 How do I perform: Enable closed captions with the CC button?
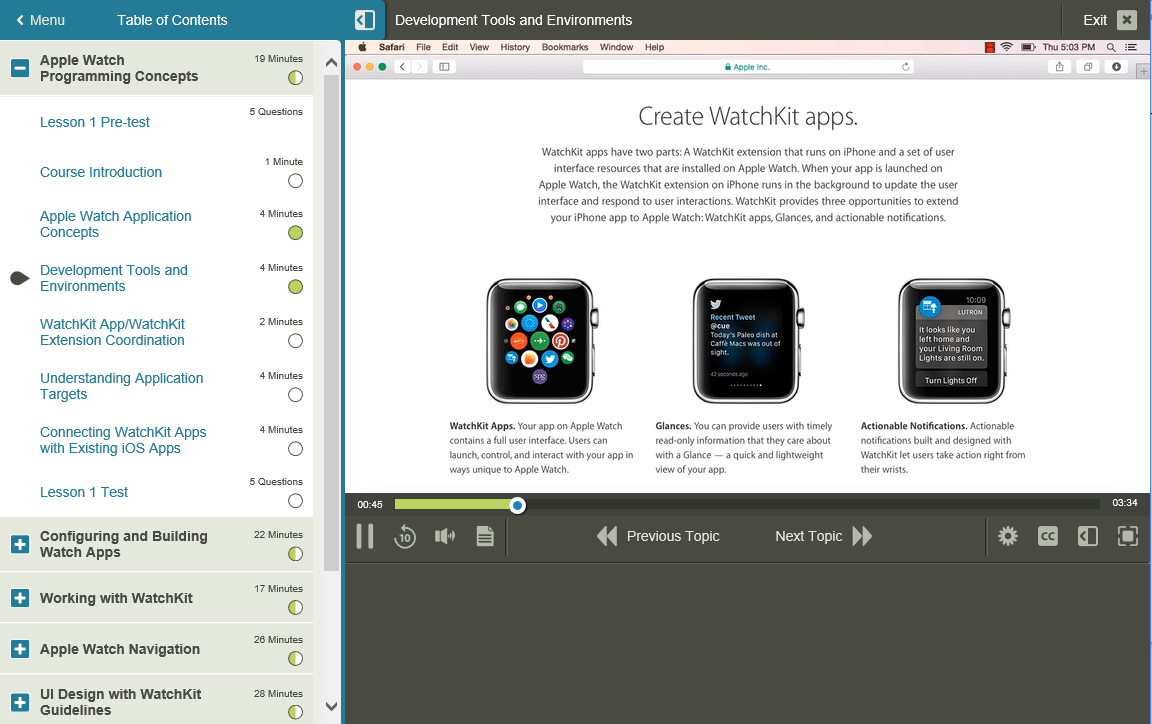tap(1047, 536)
